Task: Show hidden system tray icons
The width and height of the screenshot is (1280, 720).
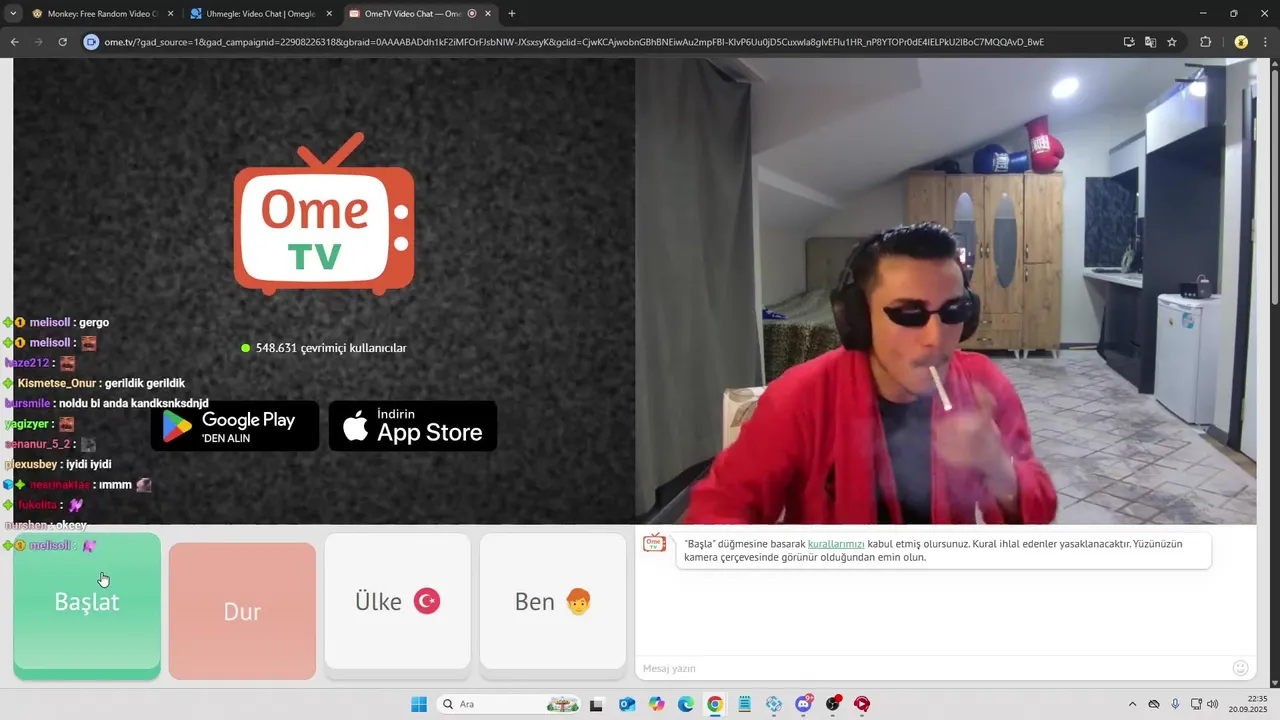Action: 1132,704
